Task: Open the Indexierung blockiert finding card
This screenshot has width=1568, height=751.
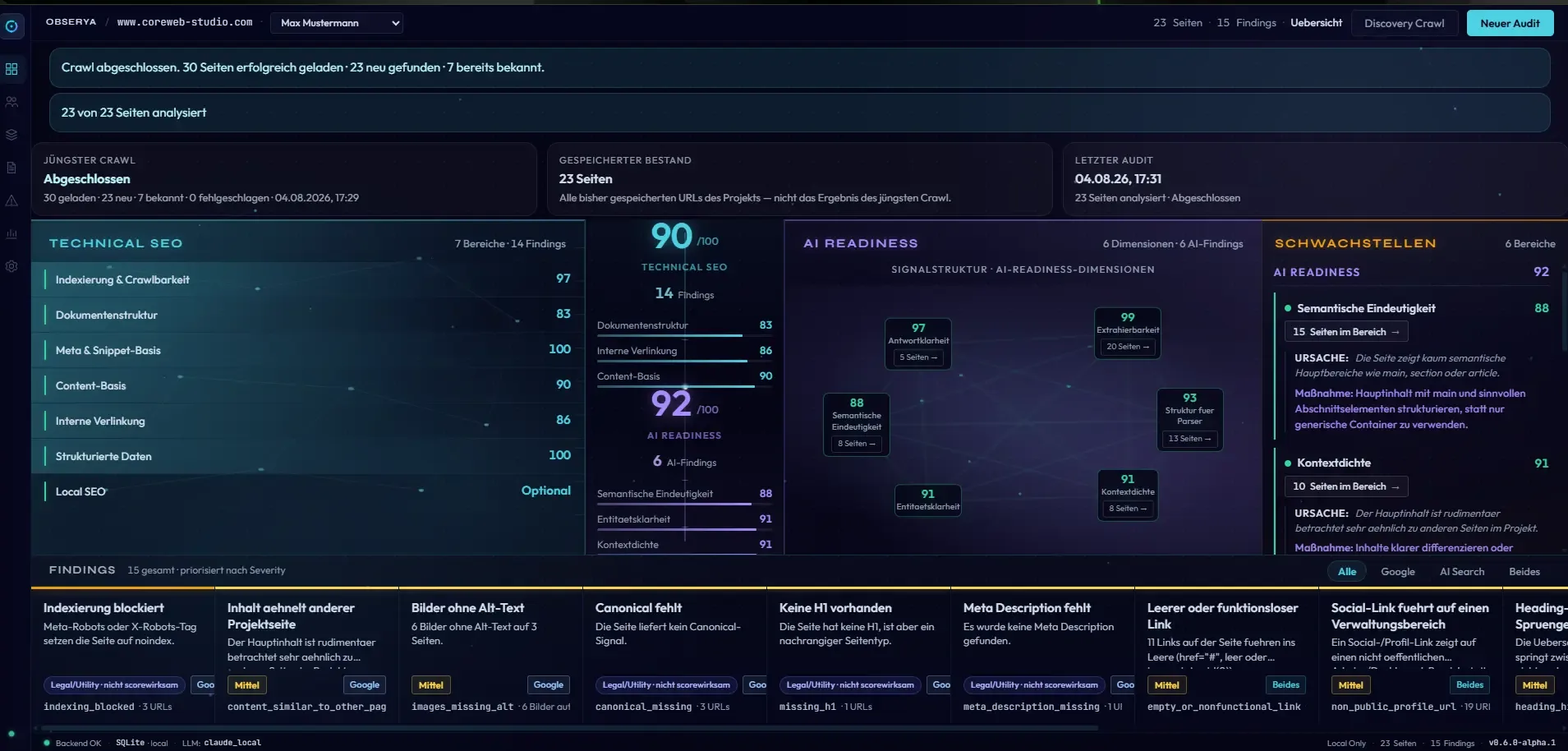Action: click(123, 656)
